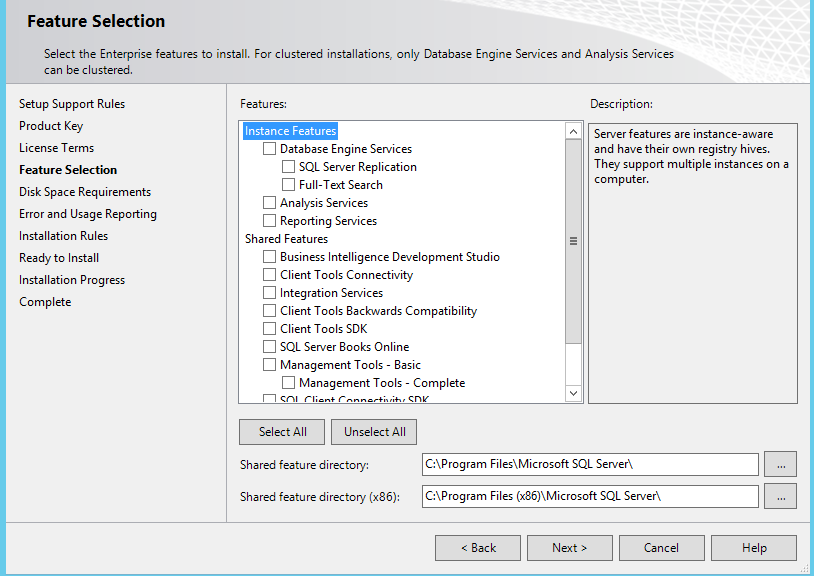The width and height of the screenshot is (814, 576).
Task: Click the Ready to Install step
Action: coord(59,258)
